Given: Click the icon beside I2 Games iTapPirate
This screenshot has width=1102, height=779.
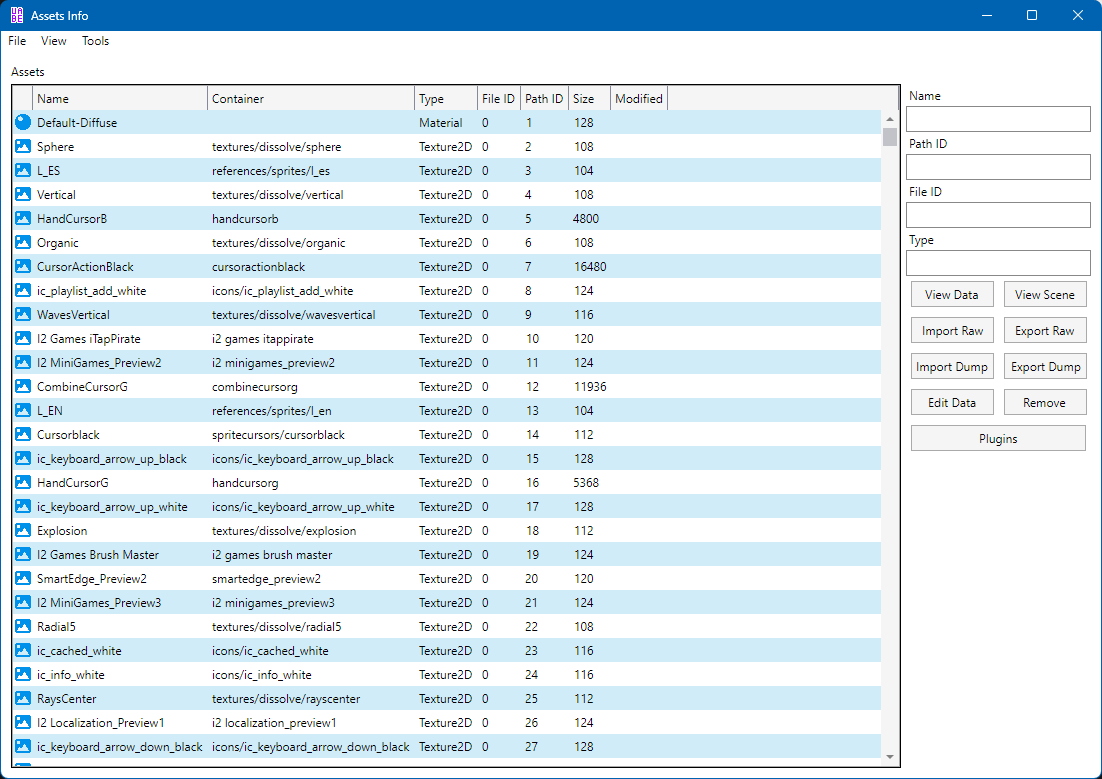Looking at the screenshot, I should (x=23, y=338).
